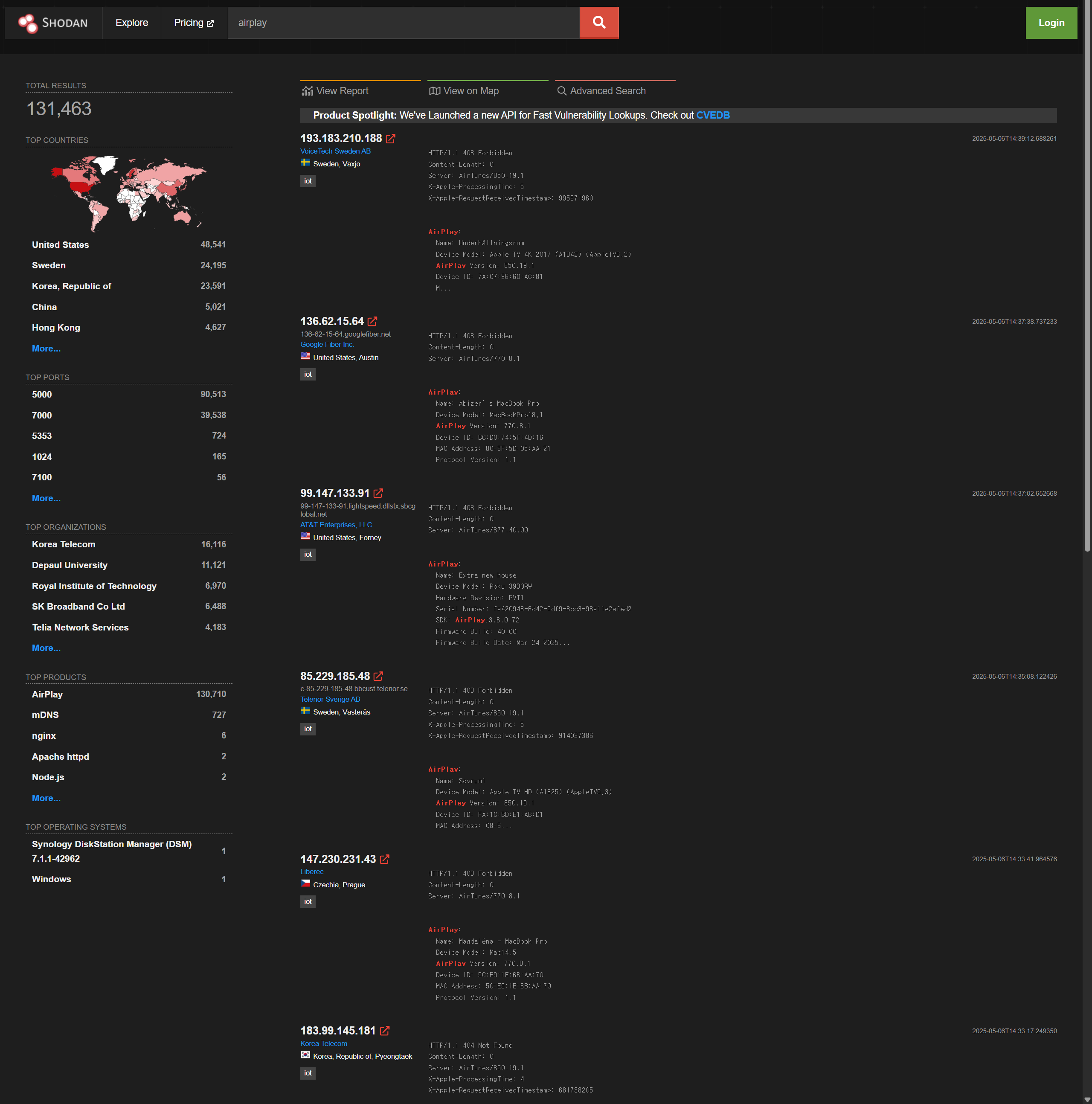Click the View Report chart icon
1092x1104 pixels.
tap(308, 91)
